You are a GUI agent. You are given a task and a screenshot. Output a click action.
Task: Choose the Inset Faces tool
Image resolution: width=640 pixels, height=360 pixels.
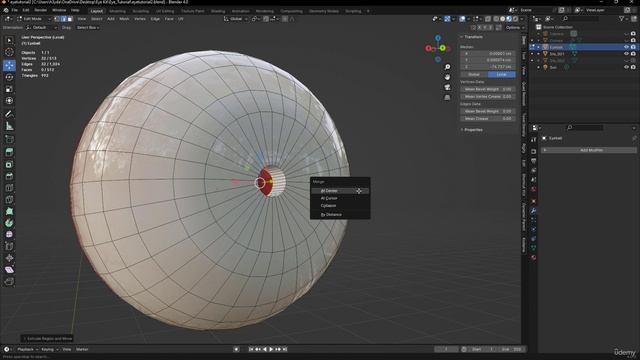pos(9,164)
